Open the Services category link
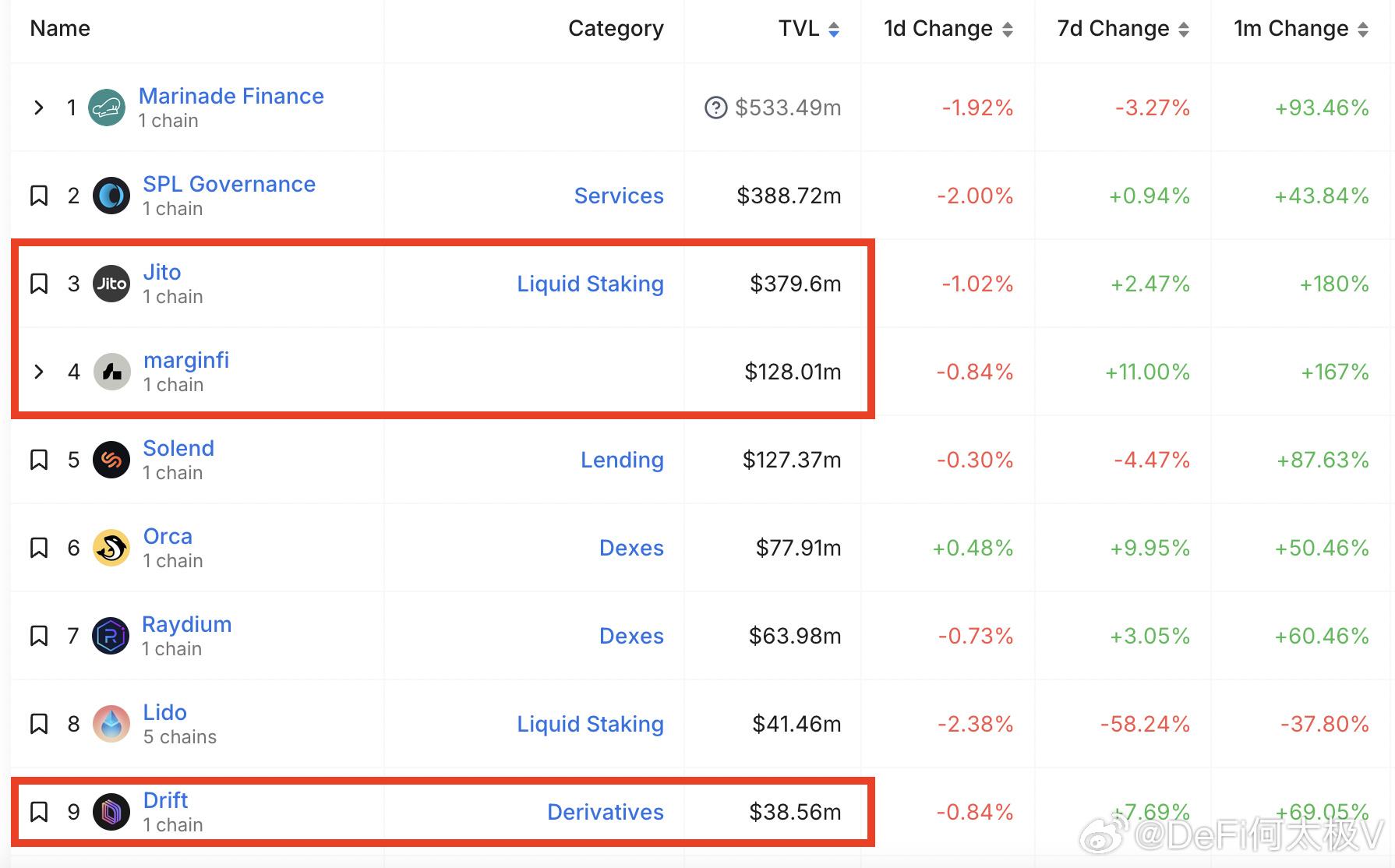1395x868 pixels. point(619,196)
